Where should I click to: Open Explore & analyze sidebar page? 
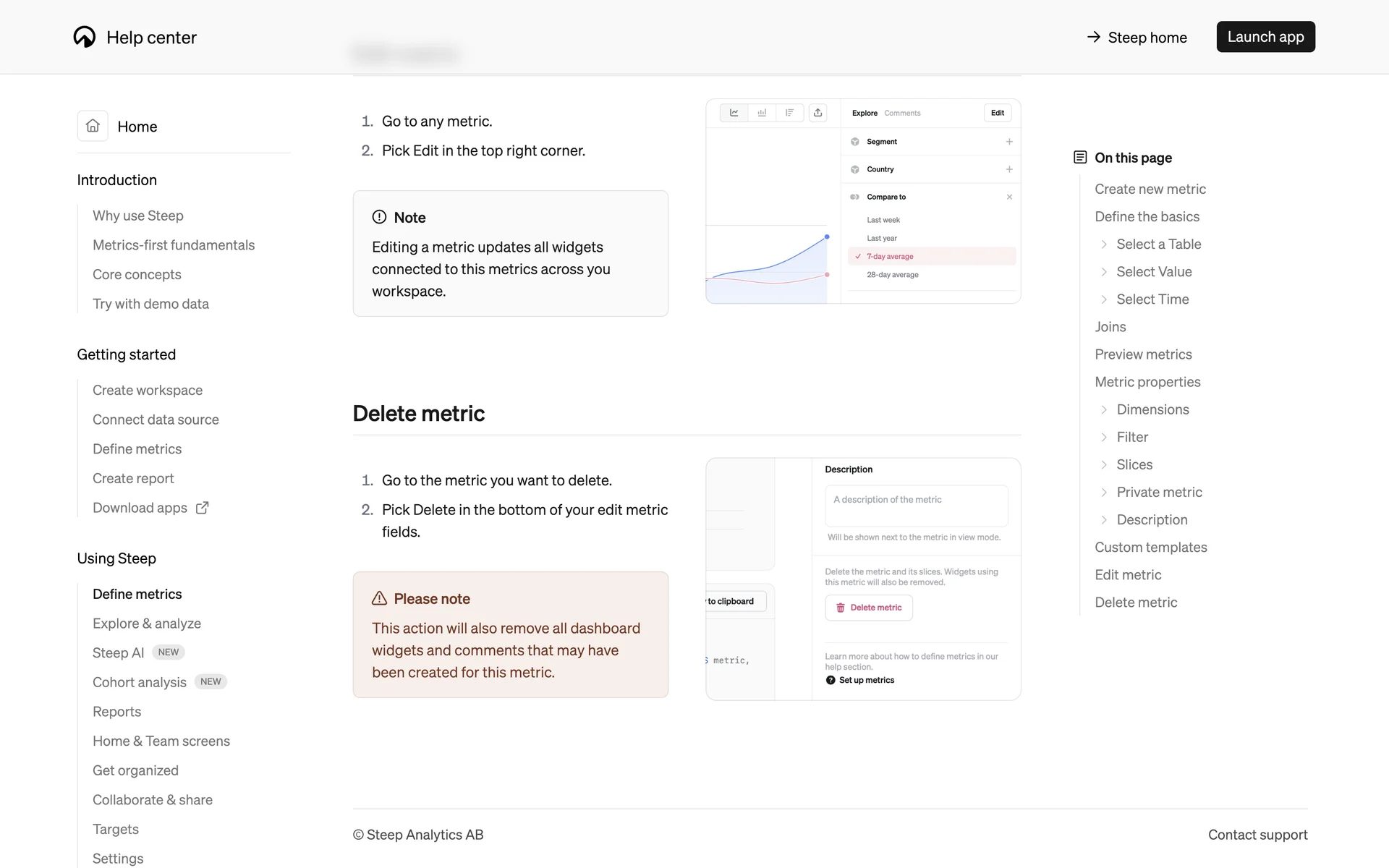147,624
